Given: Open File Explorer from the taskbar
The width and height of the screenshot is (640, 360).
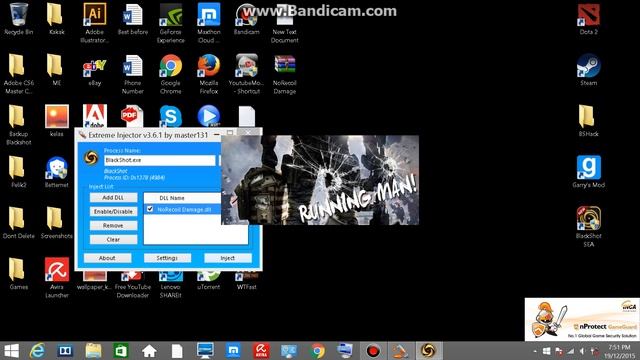Looking at the screenshot, I should click(93, 351).
